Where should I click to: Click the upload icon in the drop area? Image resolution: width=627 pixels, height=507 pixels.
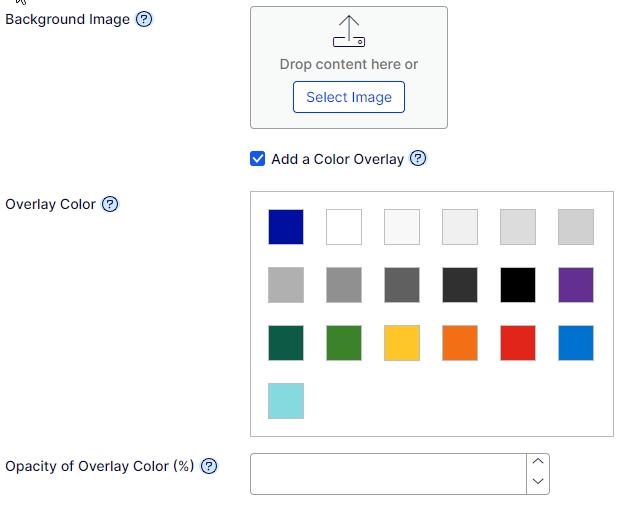click(x=348, y=31)
